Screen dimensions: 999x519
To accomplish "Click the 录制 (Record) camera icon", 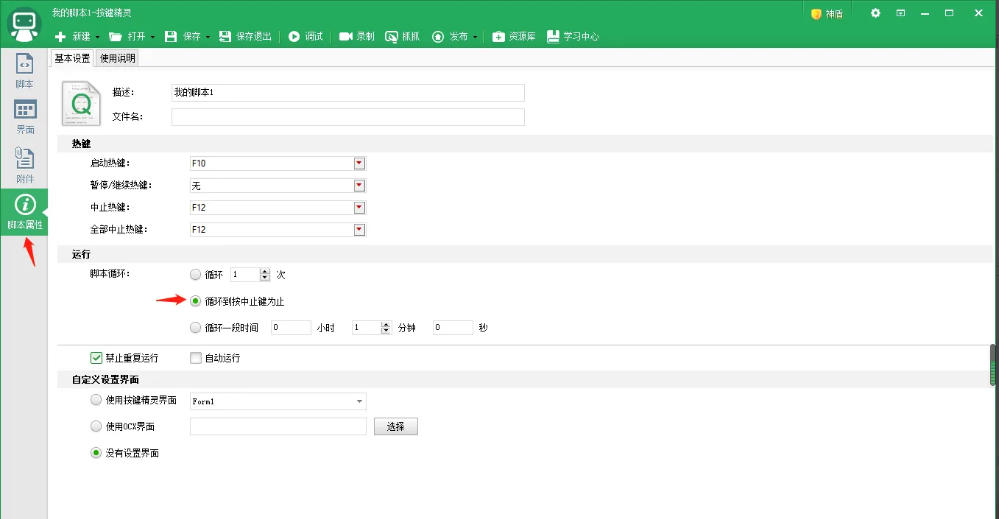I will 345,36.
